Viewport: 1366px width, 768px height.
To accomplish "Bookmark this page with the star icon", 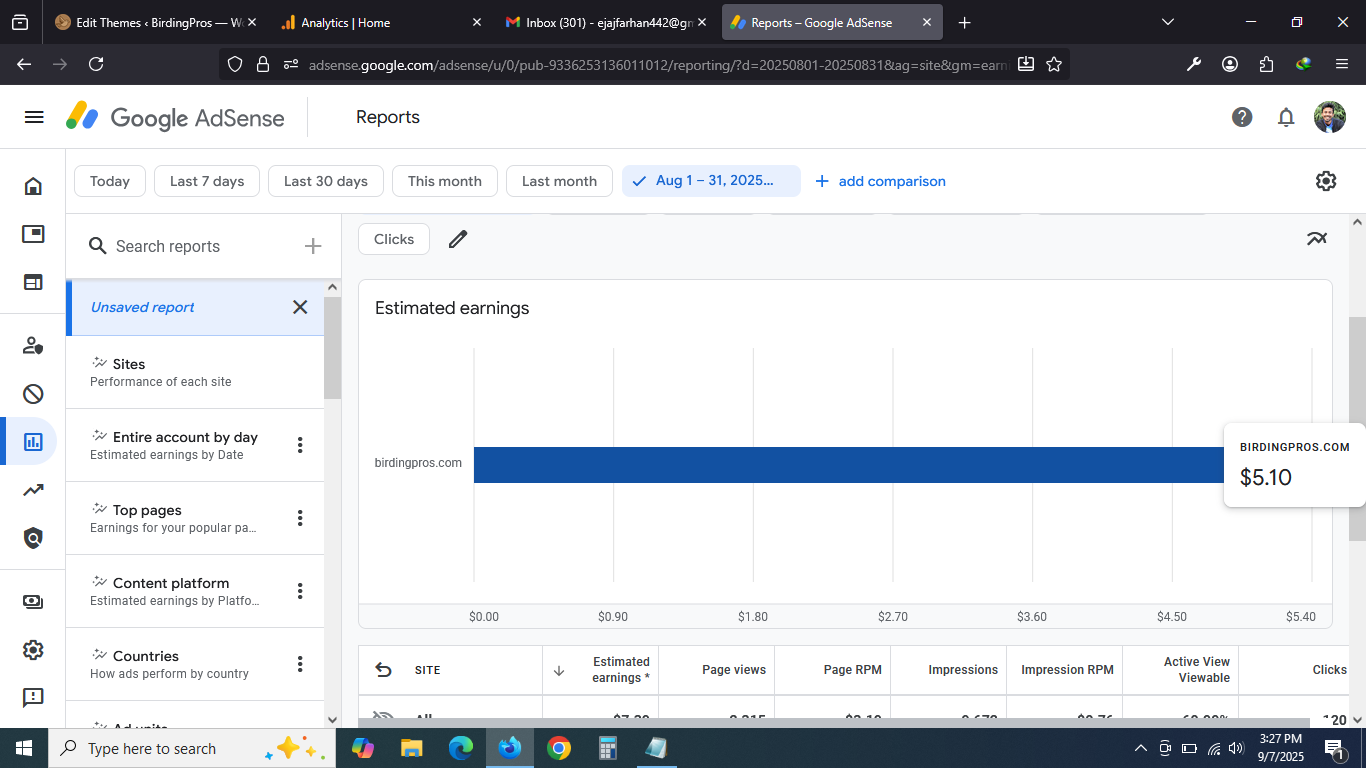I will (1054, 64).
